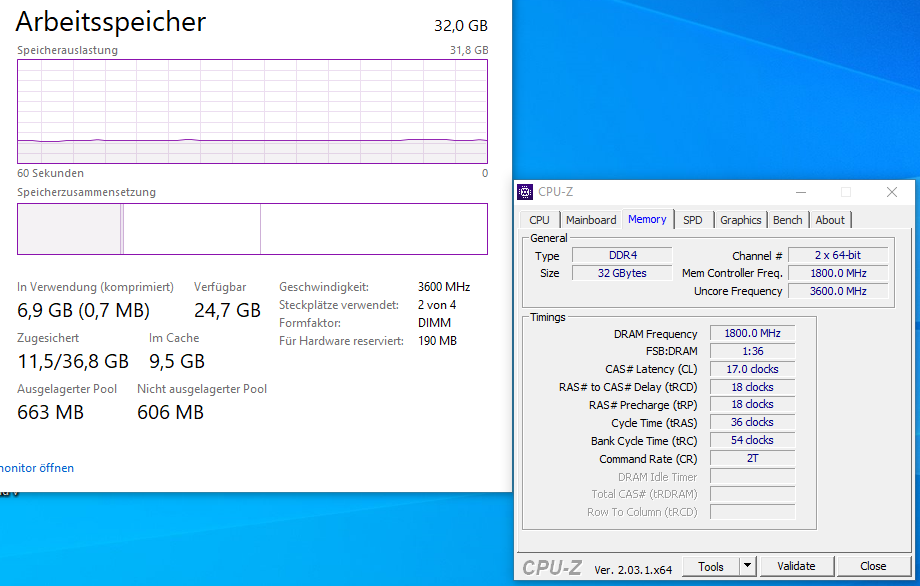Click the Verfügbar value 24,7 GB

pyautogui.click(x=228, y=310)
